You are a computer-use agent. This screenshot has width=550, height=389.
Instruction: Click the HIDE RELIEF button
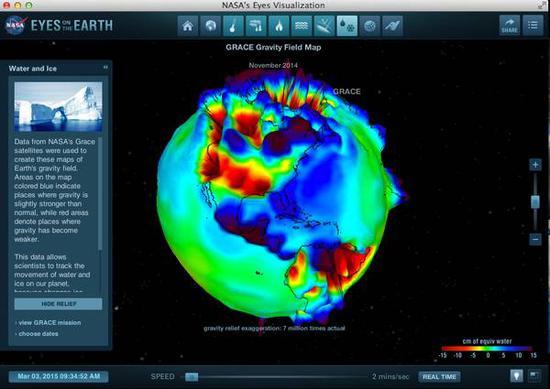point(59,304)
